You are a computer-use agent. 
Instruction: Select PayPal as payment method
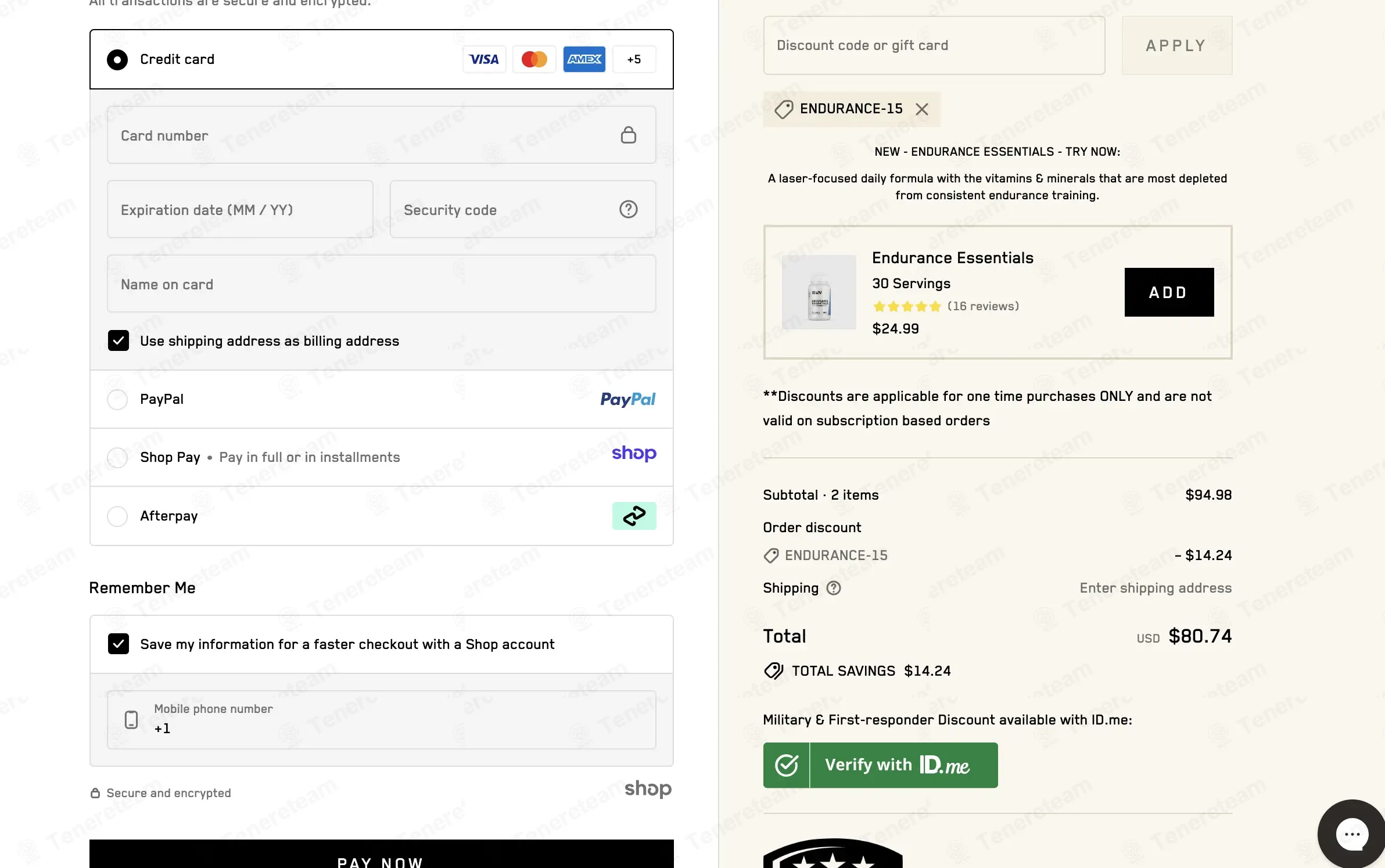pos(117,399)
